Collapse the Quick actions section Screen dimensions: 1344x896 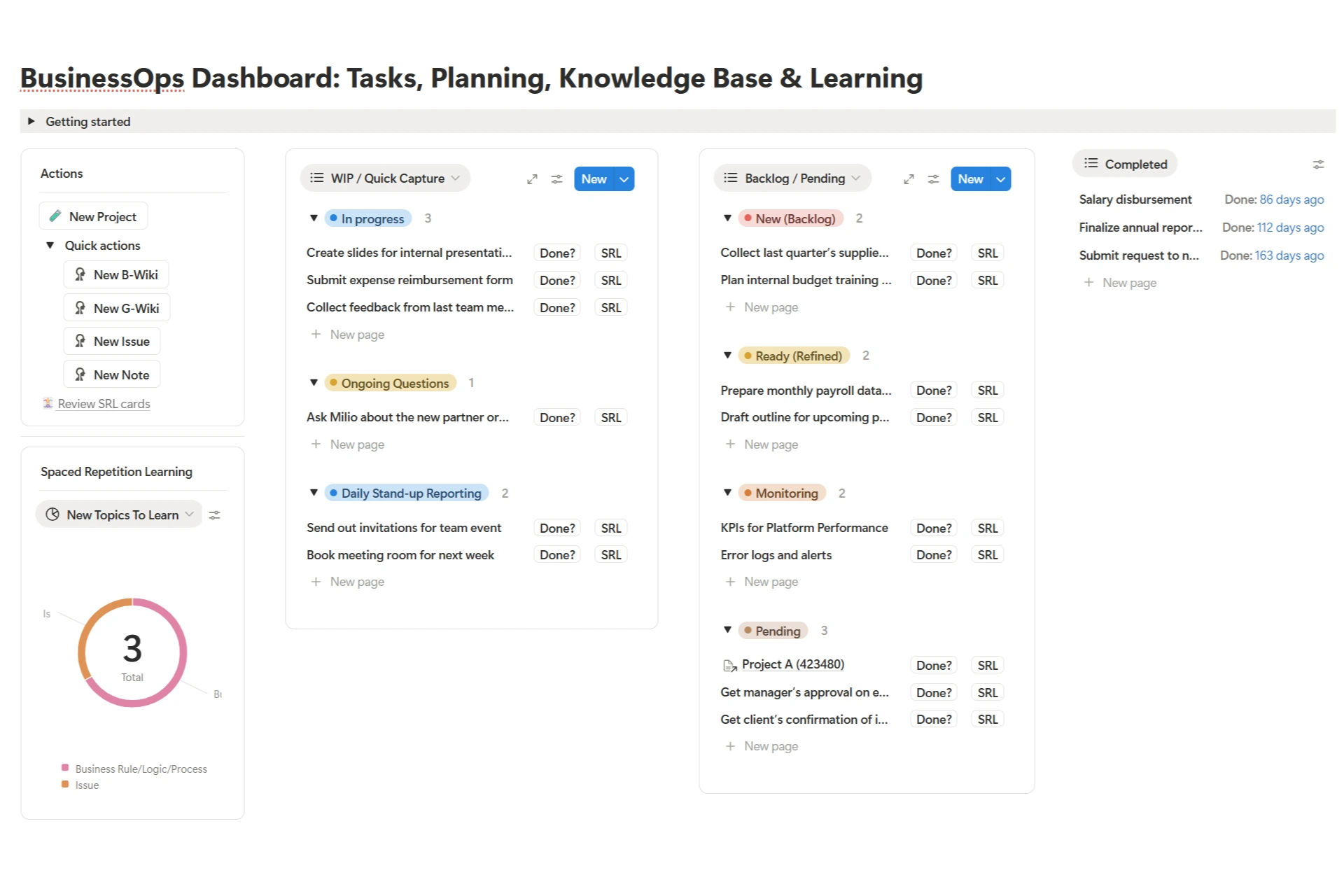(x=50, y=246)
